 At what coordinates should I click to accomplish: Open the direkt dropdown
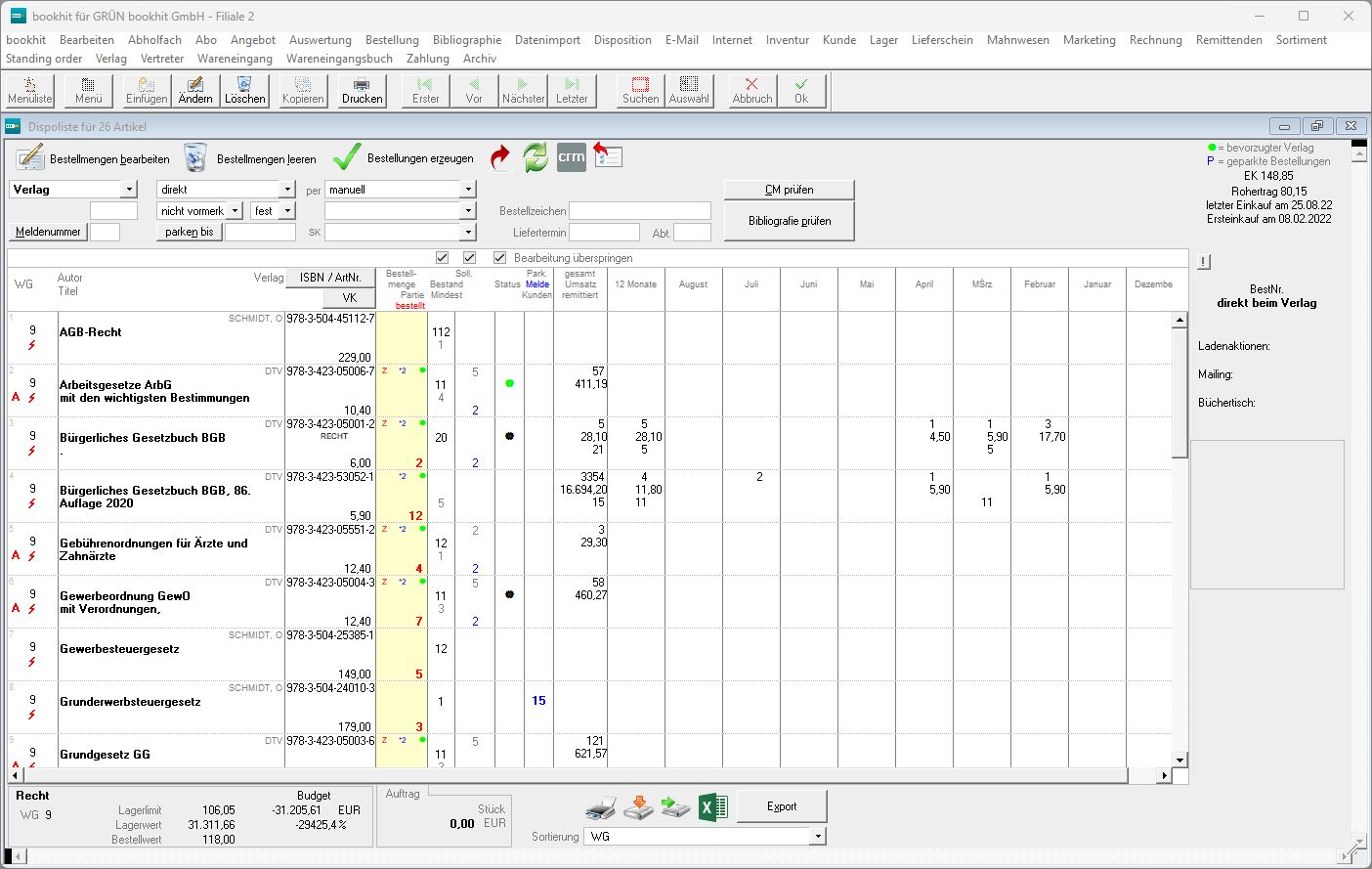[287, 190]
